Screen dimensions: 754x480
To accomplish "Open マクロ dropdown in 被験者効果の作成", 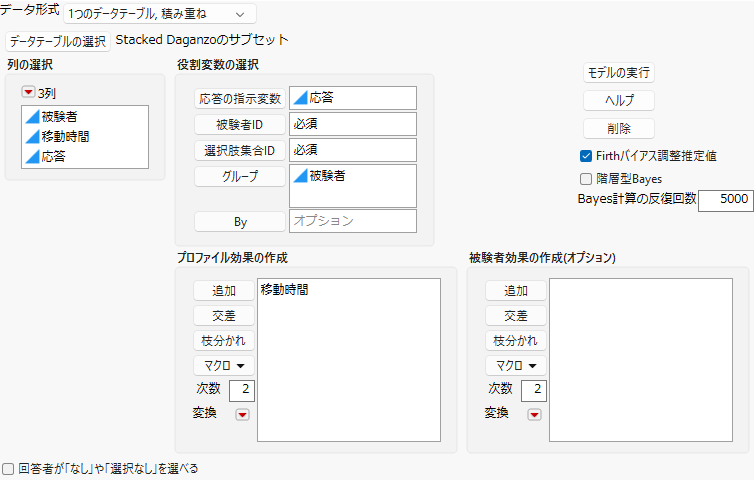I will tap(515, 366).
